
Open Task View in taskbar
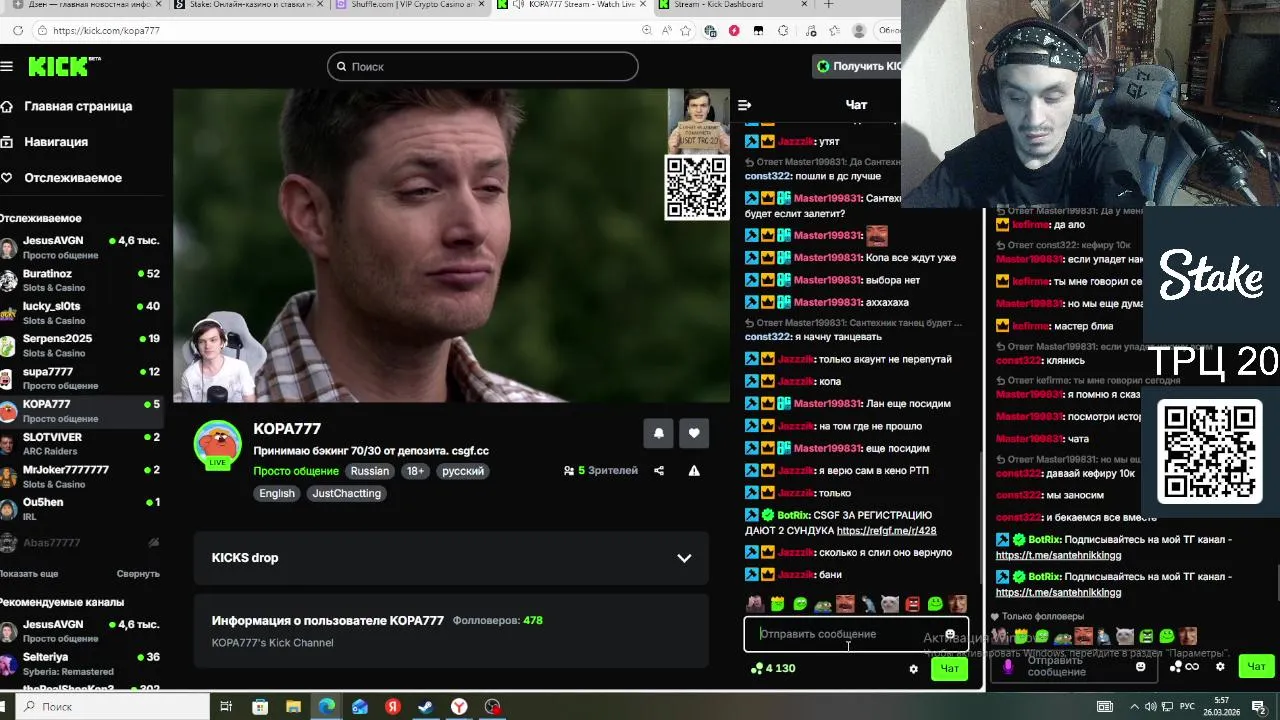(x=226, y=707)
